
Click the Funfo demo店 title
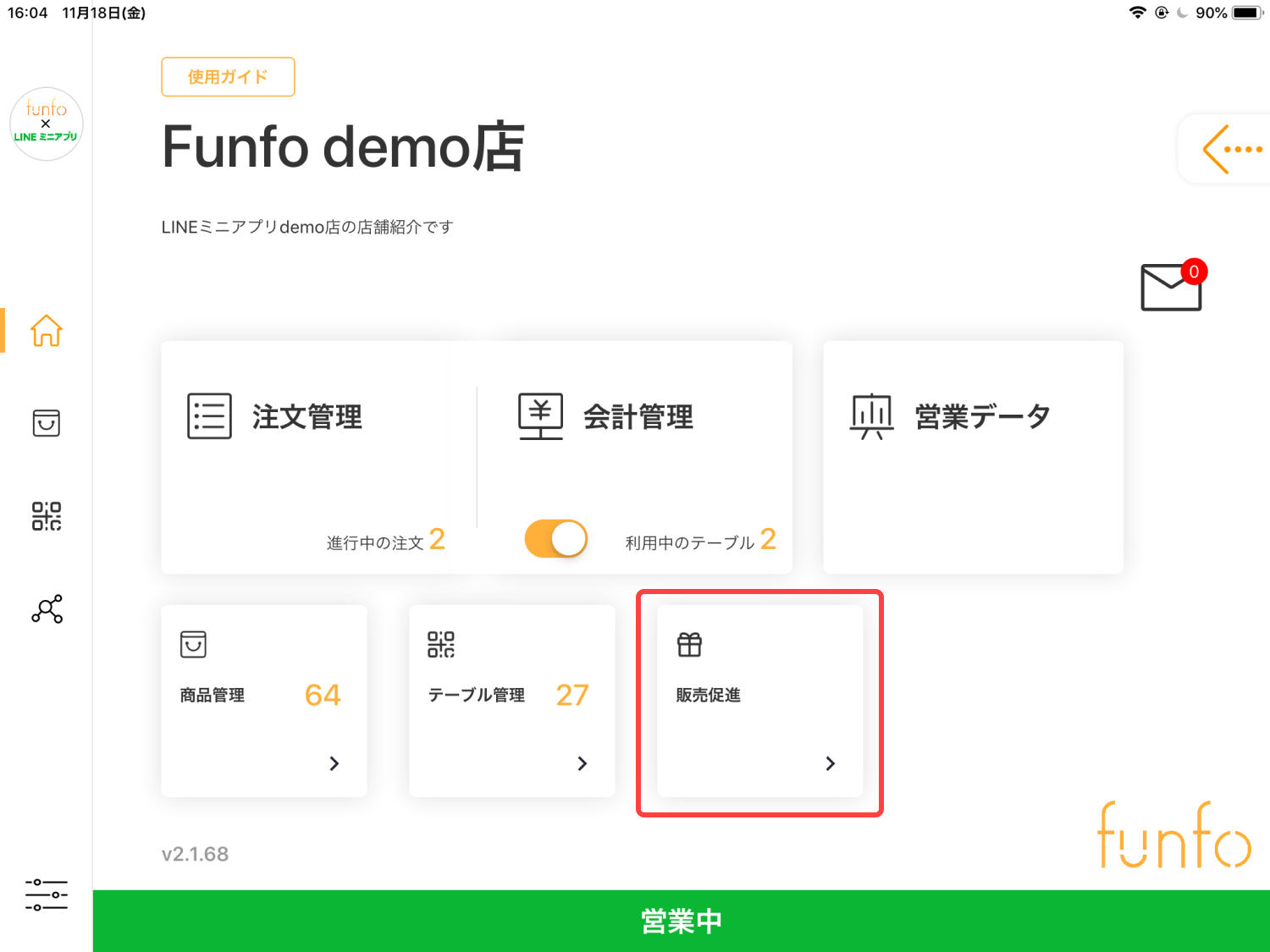click(343, 147)
